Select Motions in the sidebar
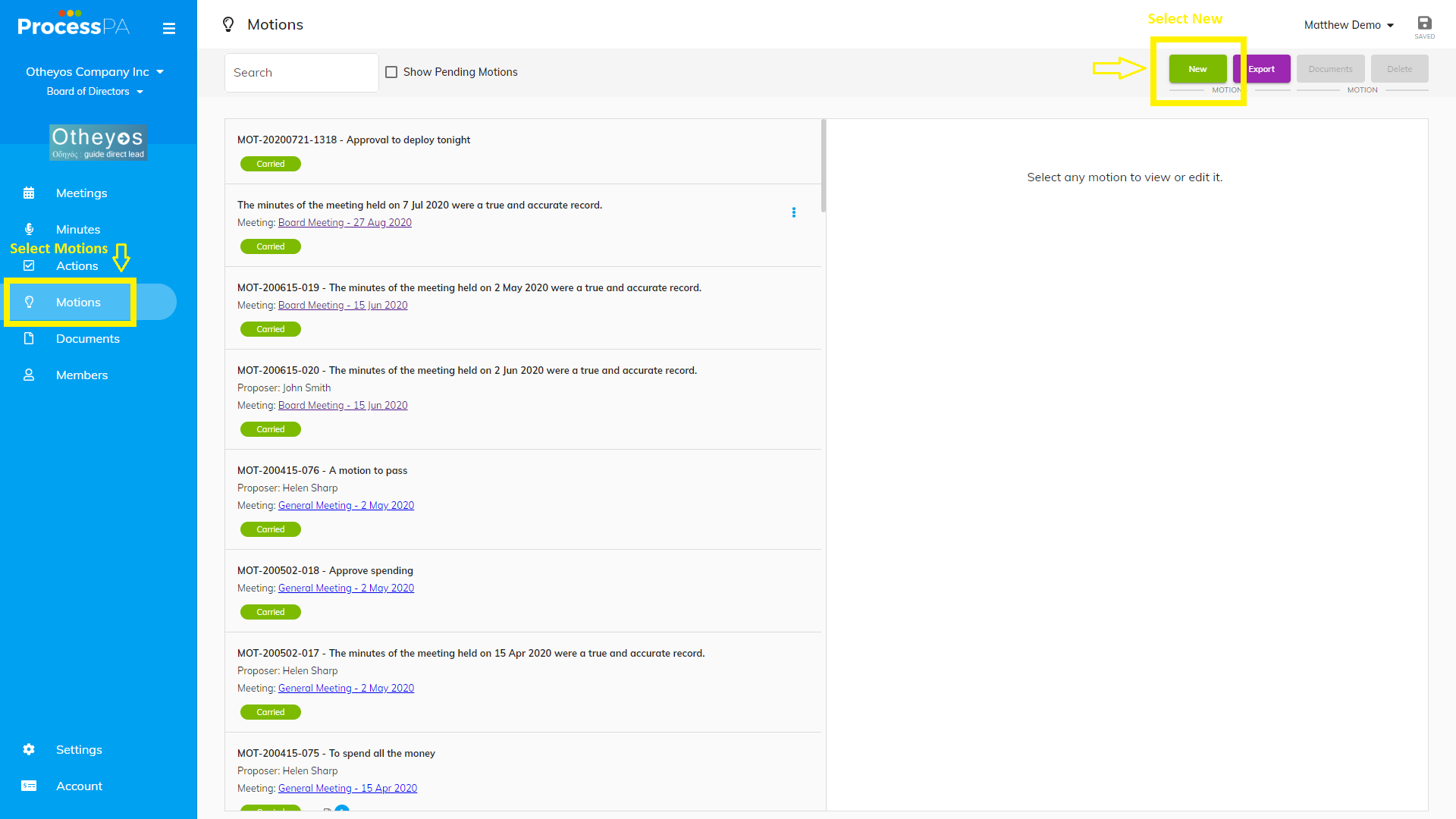Viewport: 1456px width, 819px height. (78, 302)
